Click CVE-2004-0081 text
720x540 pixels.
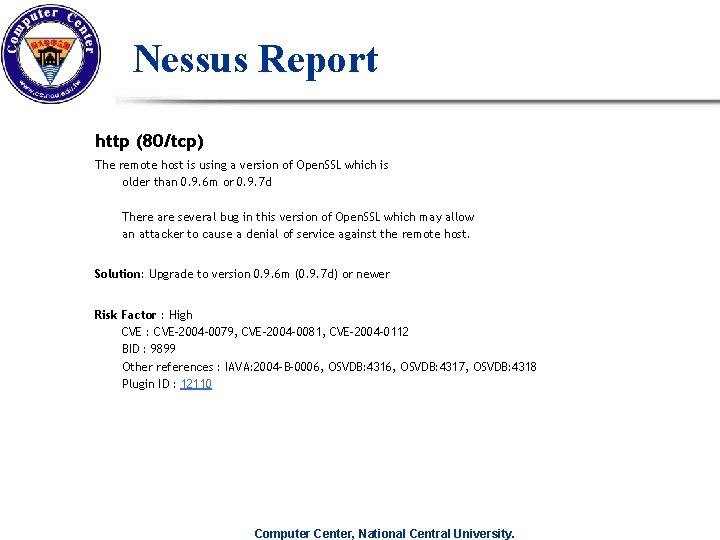[281, 332]
